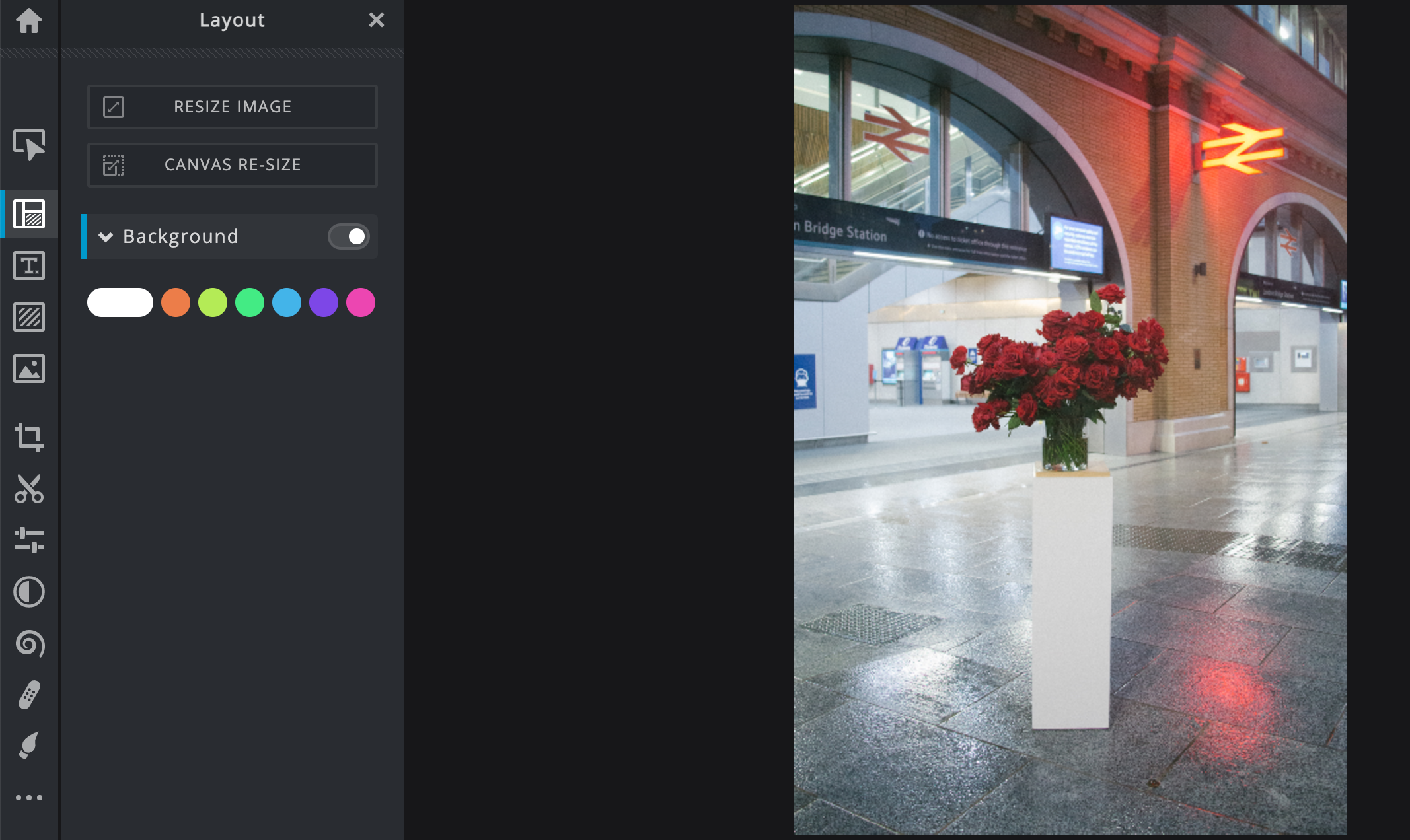Go to the Home icon
The width and height of the screenshot is (1410, 840).
pyautogui.click(x=29, y=20)
